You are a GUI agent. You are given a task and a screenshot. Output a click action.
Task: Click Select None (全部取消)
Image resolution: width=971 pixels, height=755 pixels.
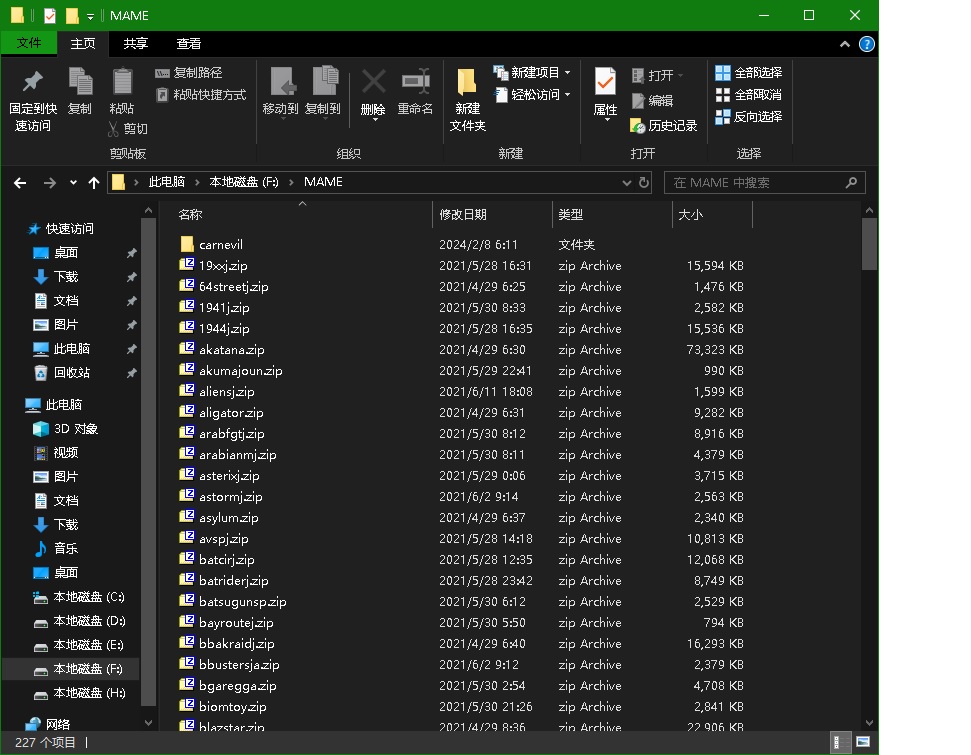click(x=749, y=95)
